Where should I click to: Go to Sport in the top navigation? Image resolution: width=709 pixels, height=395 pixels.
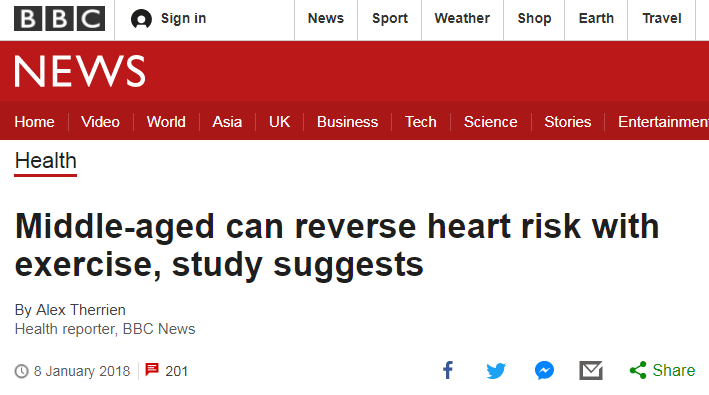tap(390, 19)
